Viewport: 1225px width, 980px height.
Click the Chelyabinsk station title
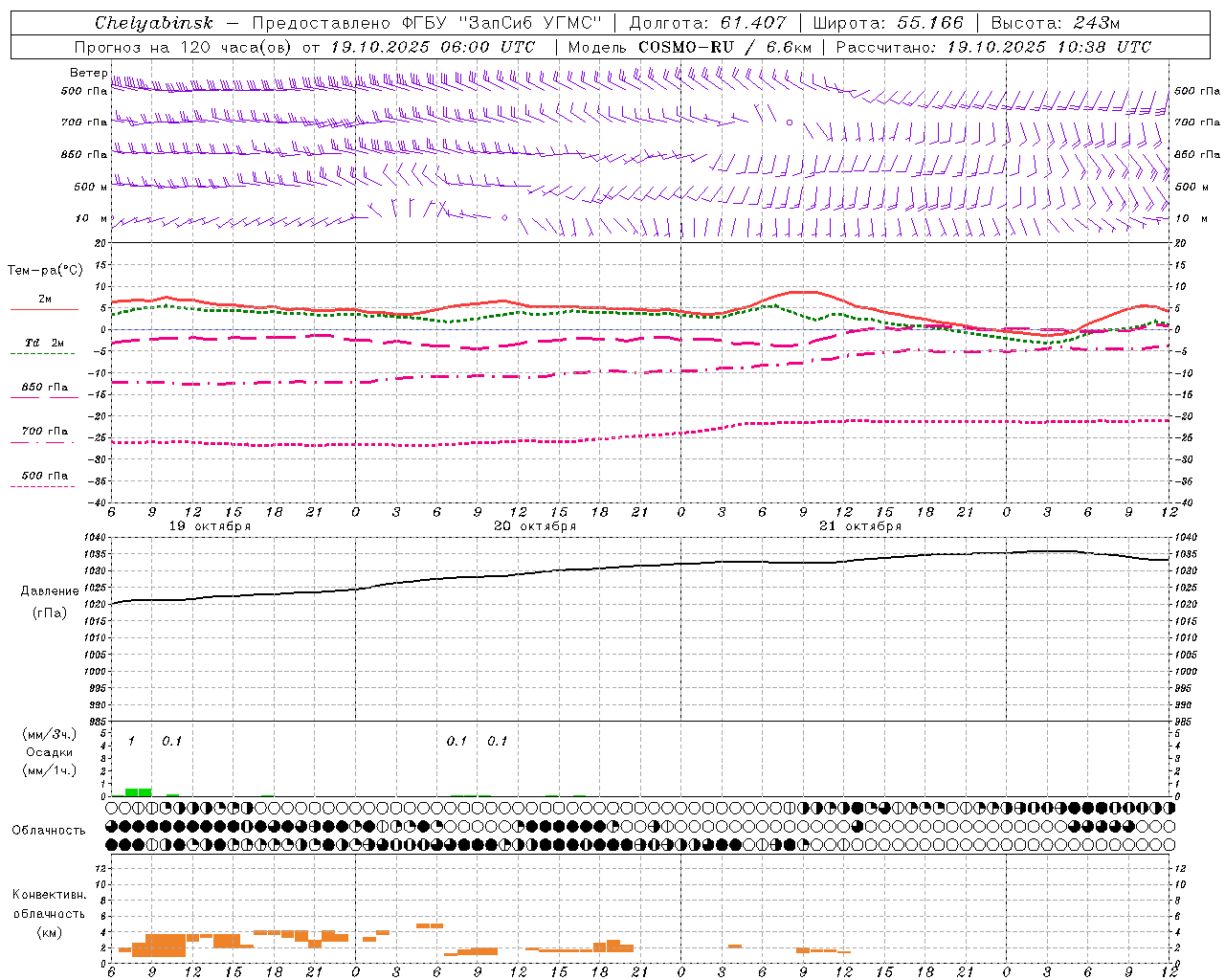point(153,23)
